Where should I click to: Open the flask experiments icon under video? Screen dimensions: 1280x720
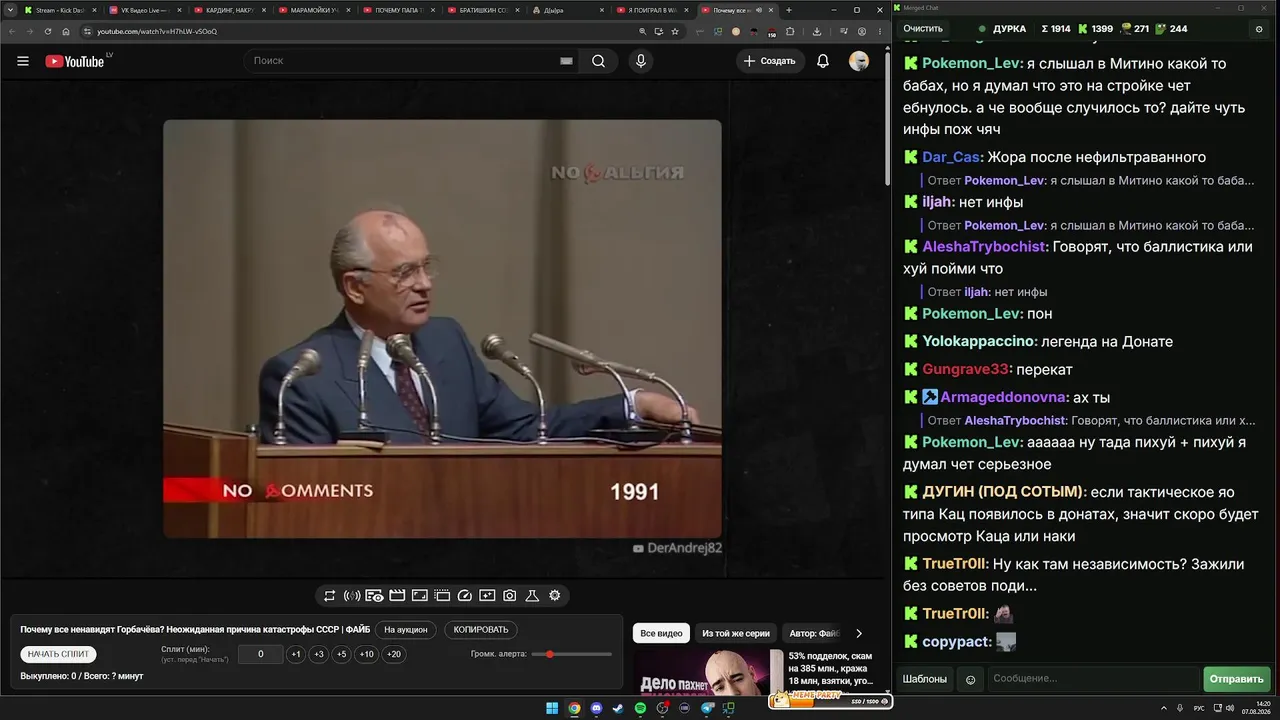pyautogui.click(x=532, y=596)
